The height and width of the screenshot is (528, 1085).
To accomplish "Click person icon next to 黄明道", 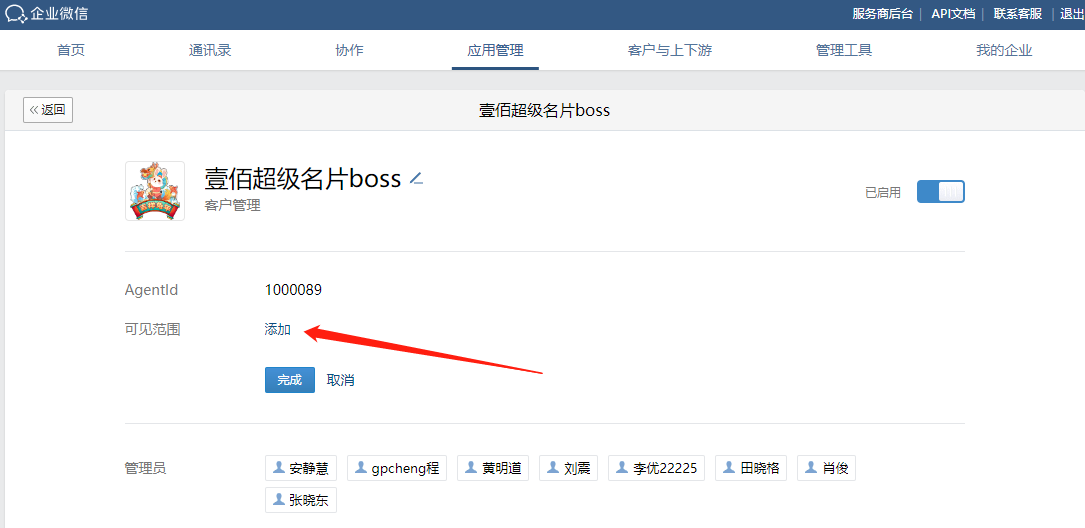I will (471, 468).
